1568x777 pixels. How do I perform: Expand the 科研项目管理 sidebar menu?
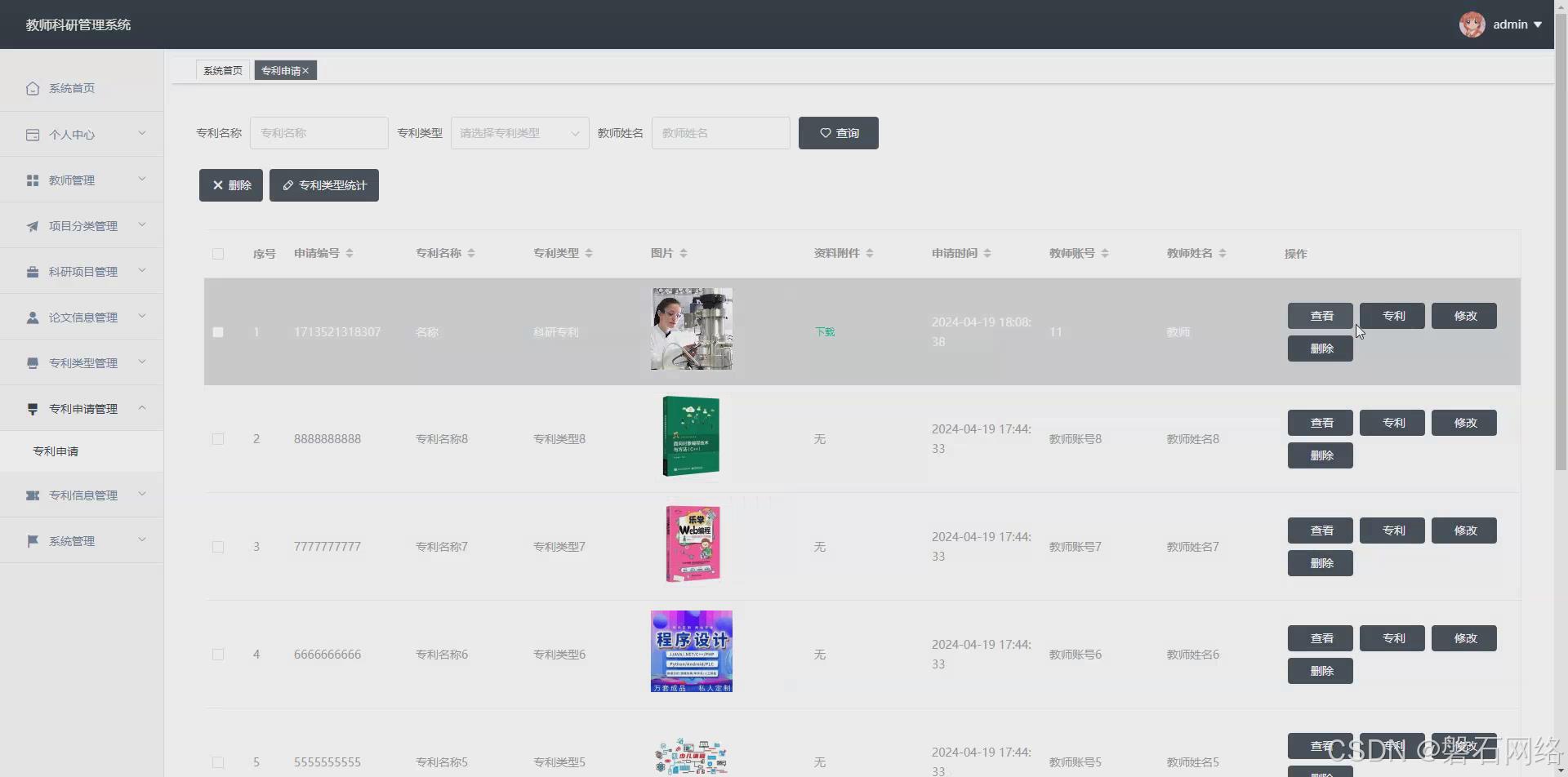point(142,271)
